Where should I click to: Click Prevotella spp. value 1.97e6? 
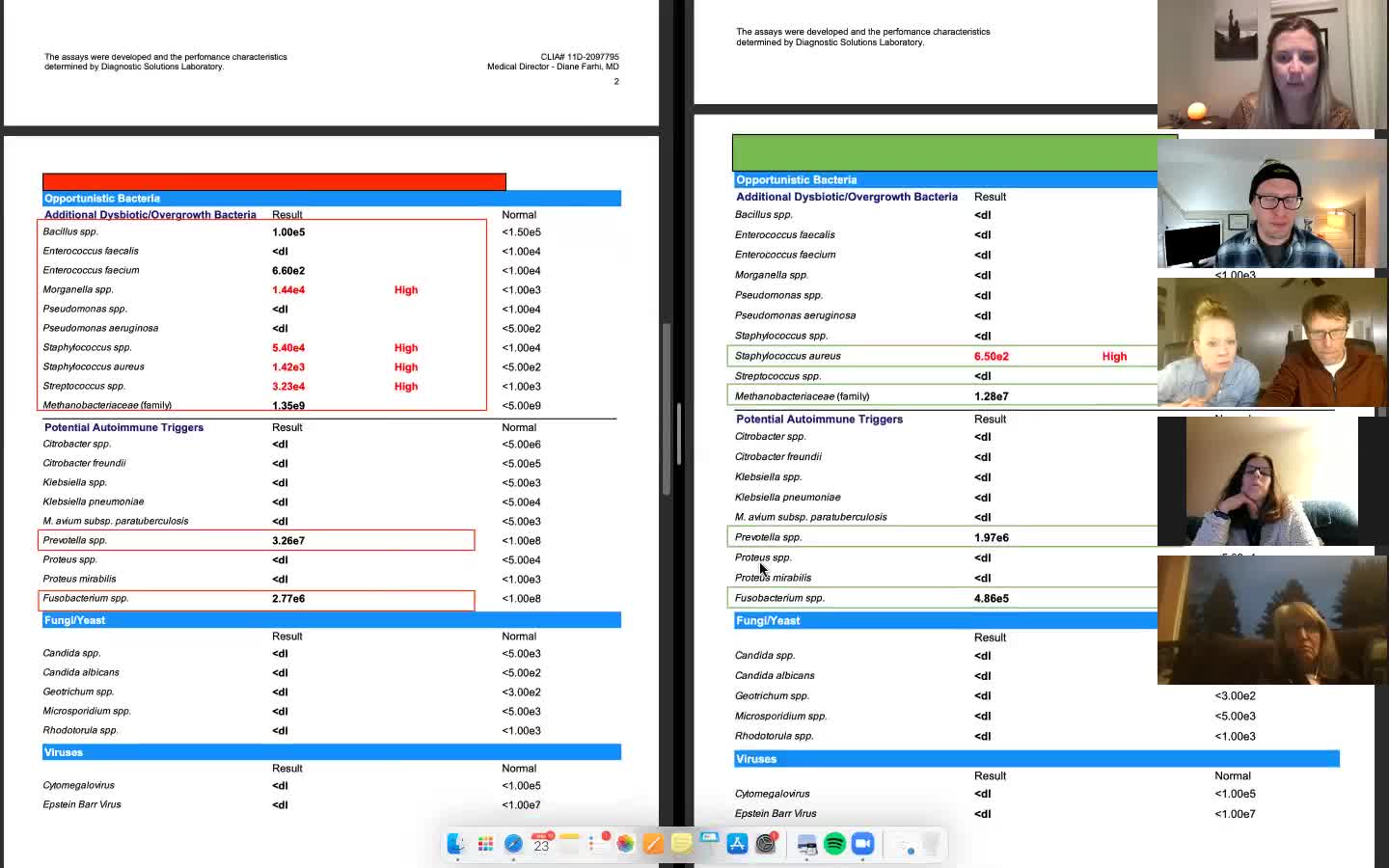click(992, 537)
